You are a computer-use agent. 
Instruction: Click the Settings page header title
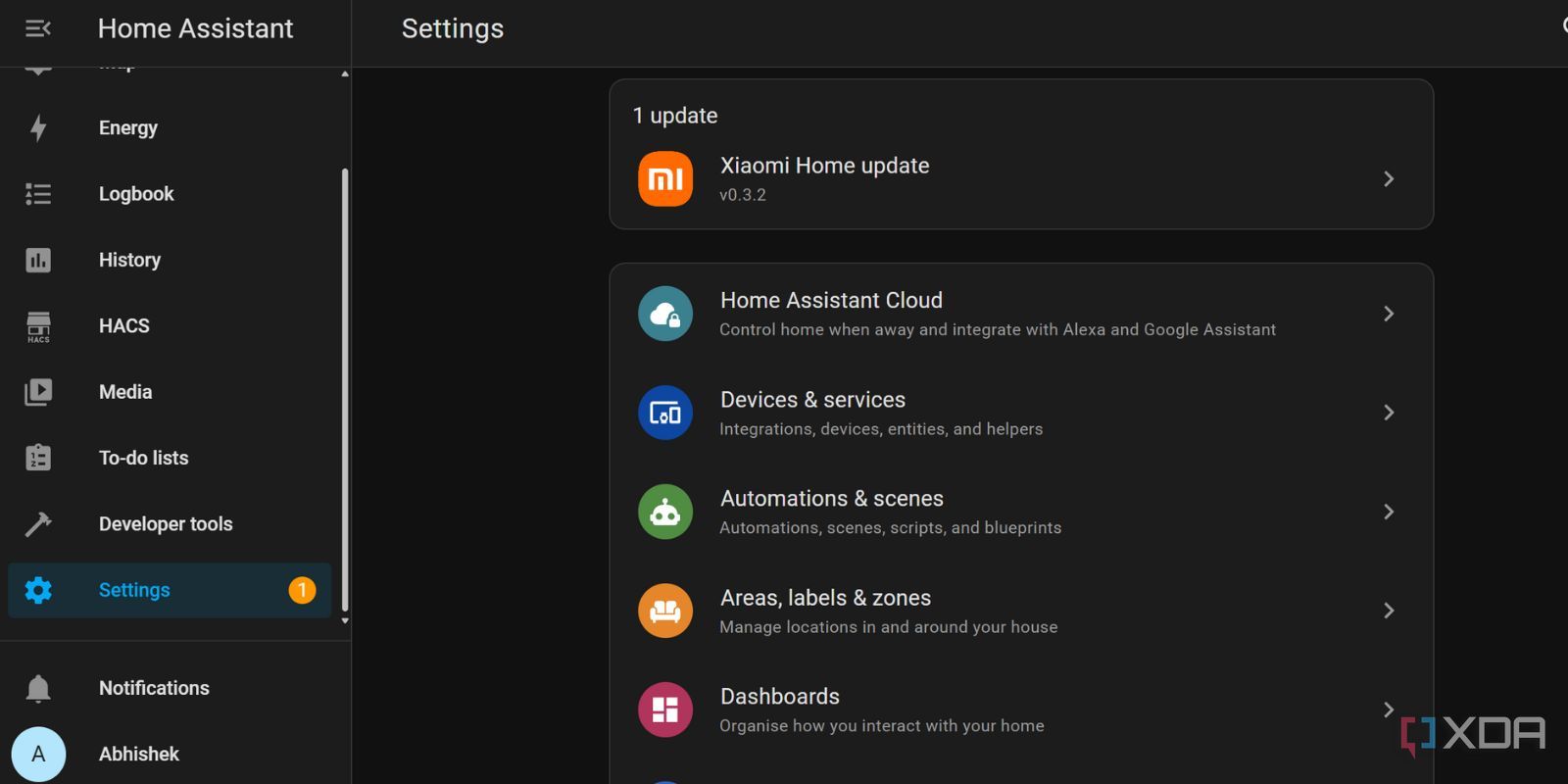[453, 28]
